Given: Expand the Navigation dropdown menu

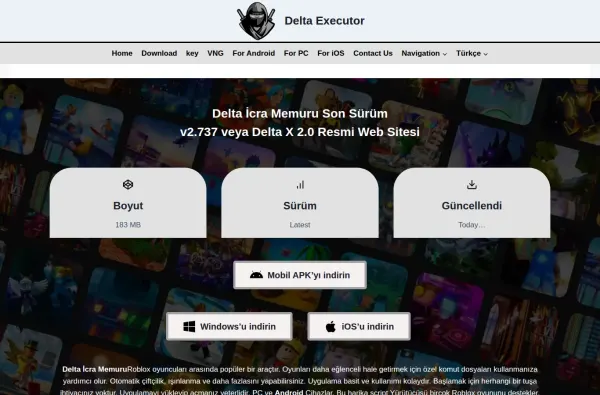Looking at the screenshot, I should [424, 54].
